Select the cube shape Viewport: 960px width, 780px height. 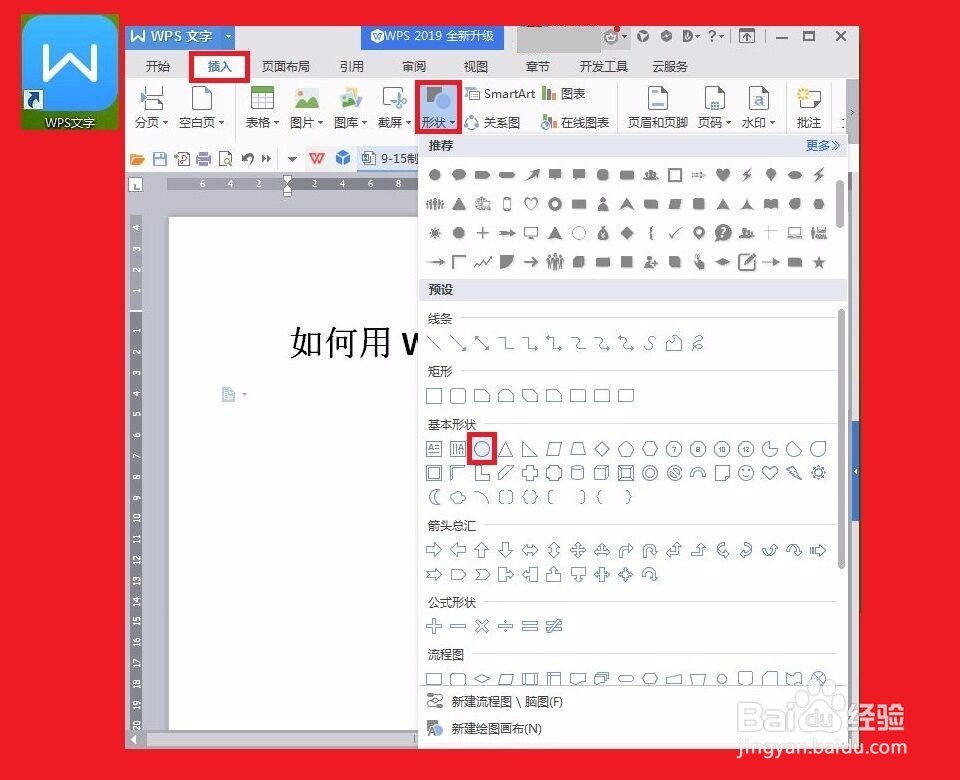(x=602, y=473)
